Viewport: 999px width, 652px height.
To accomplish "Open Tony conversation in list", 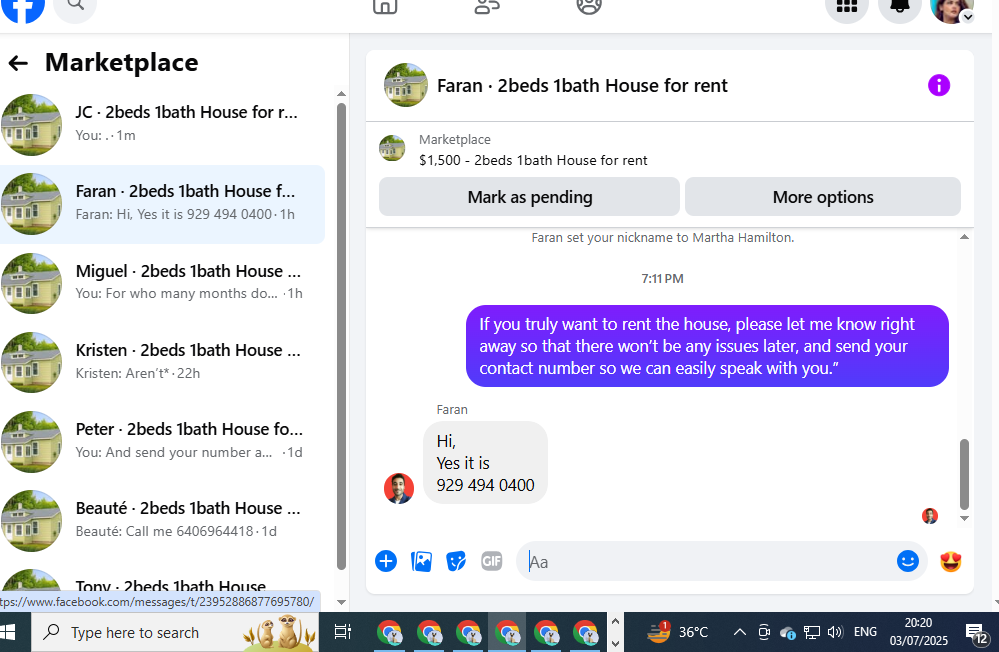I will pos(162,581).
